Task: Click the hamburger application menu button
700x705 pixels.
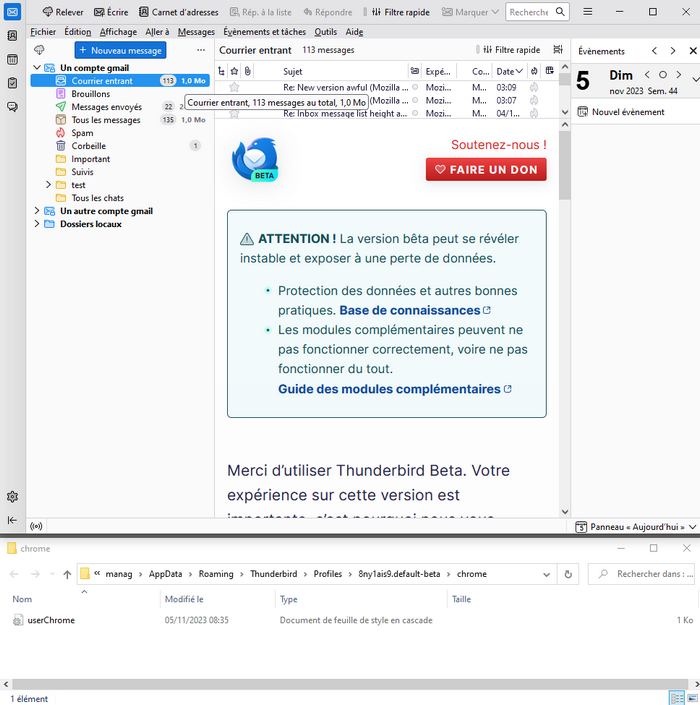Action: (x=587, y=12)
